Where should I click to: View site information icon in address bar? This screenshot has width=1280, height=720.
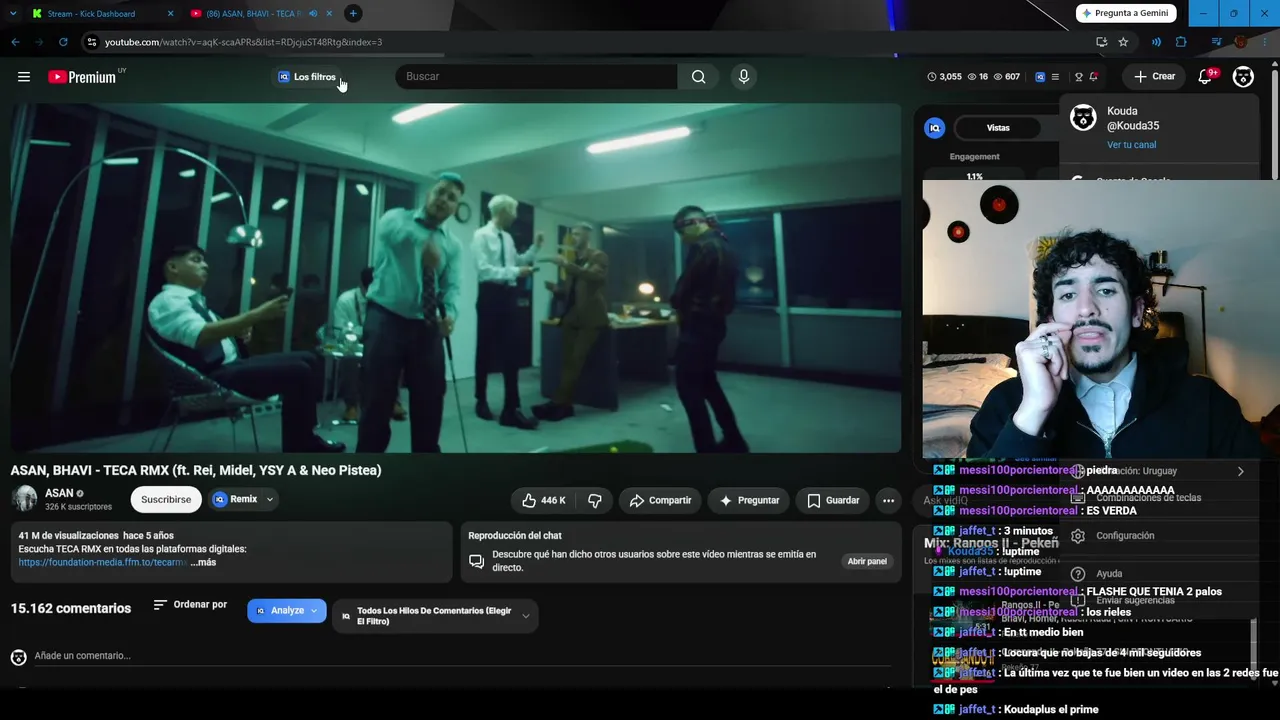pos(91,42)
